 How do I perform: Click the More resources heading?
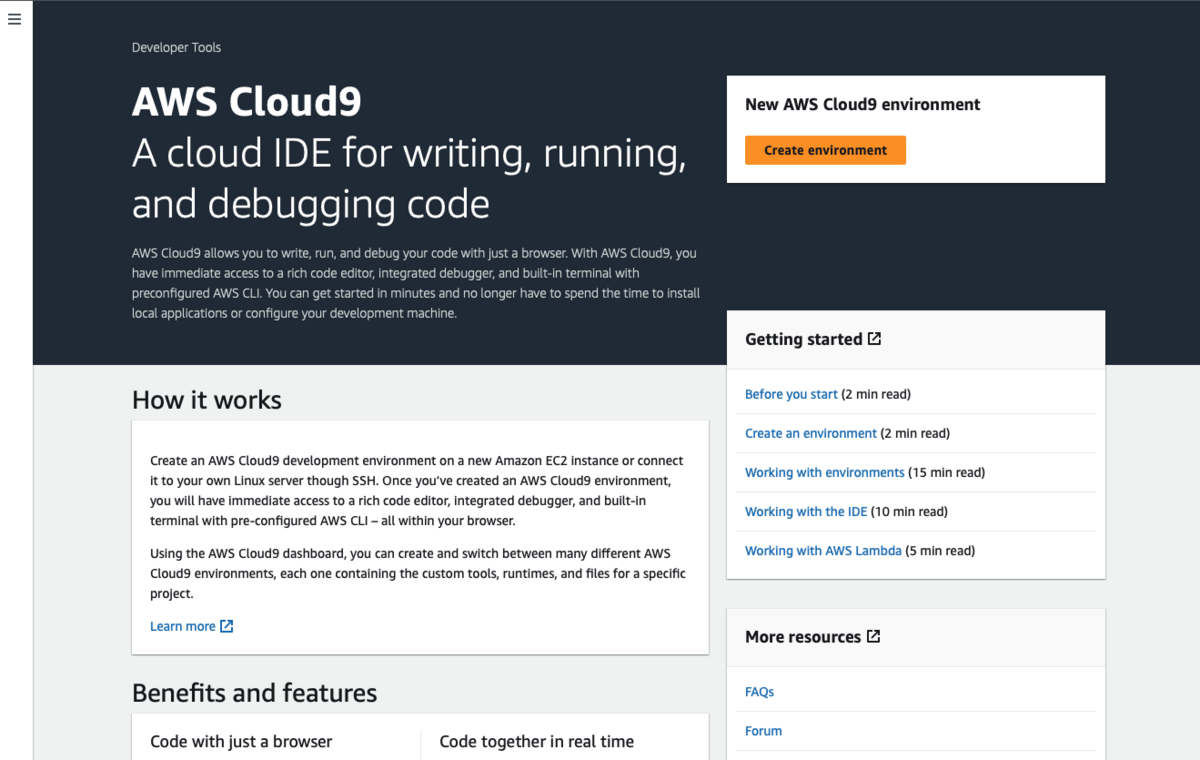coord(803,636)
